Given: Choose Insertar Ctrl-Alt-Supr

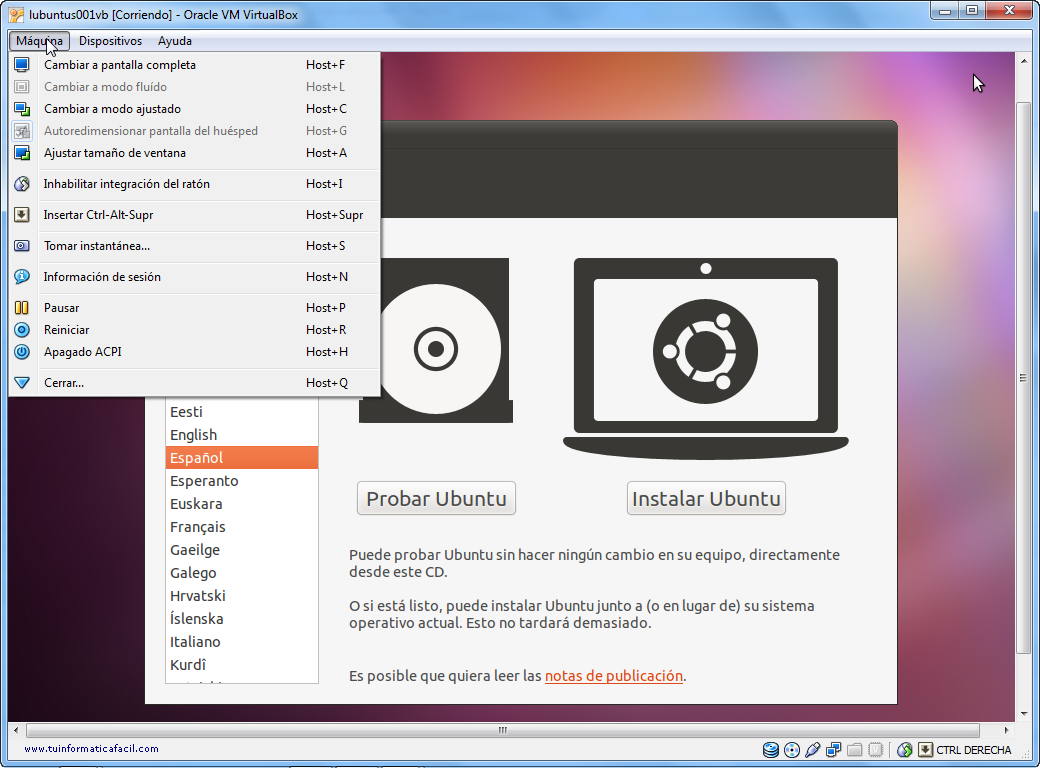Looking at the screenshot, I should 194,215.
